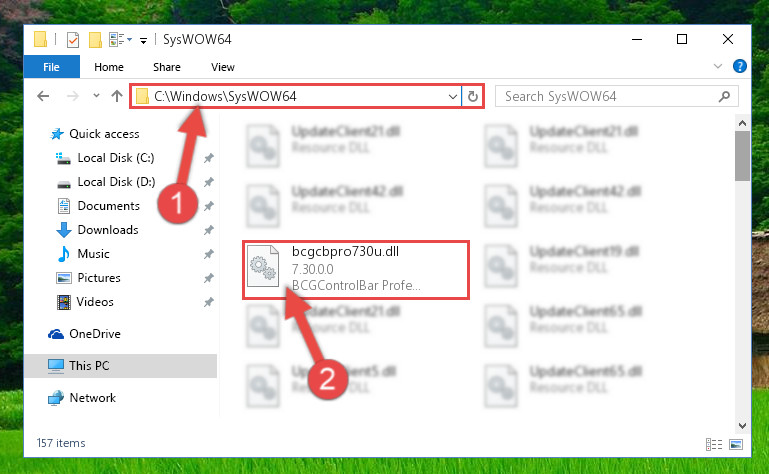Click the Properties checkmark icon in title bar
The height and width of the screenshot is (474, 769).
click(73, 40)
